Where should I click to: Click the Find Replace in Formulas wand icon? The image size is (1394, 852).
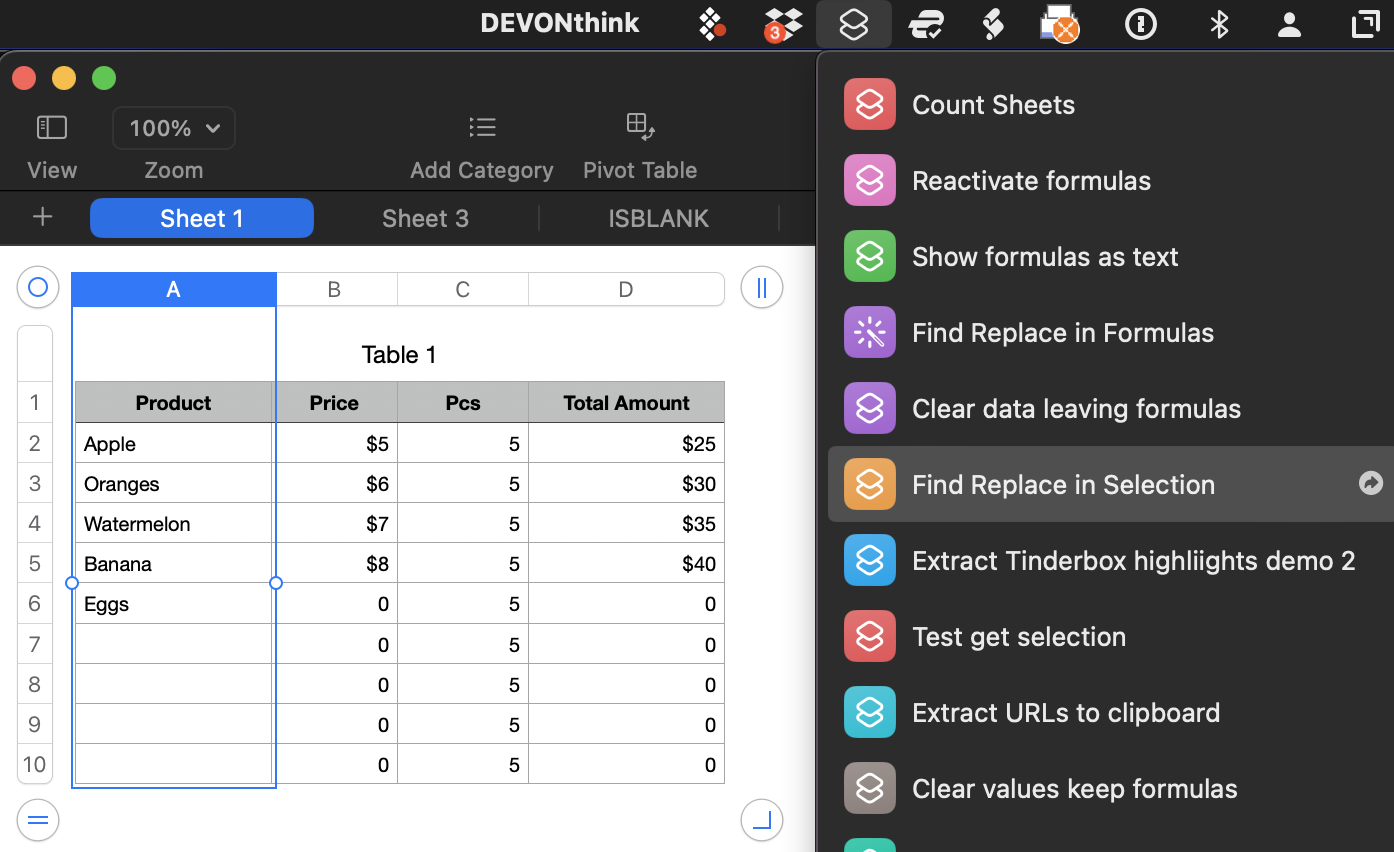click(x=869, y=333)
